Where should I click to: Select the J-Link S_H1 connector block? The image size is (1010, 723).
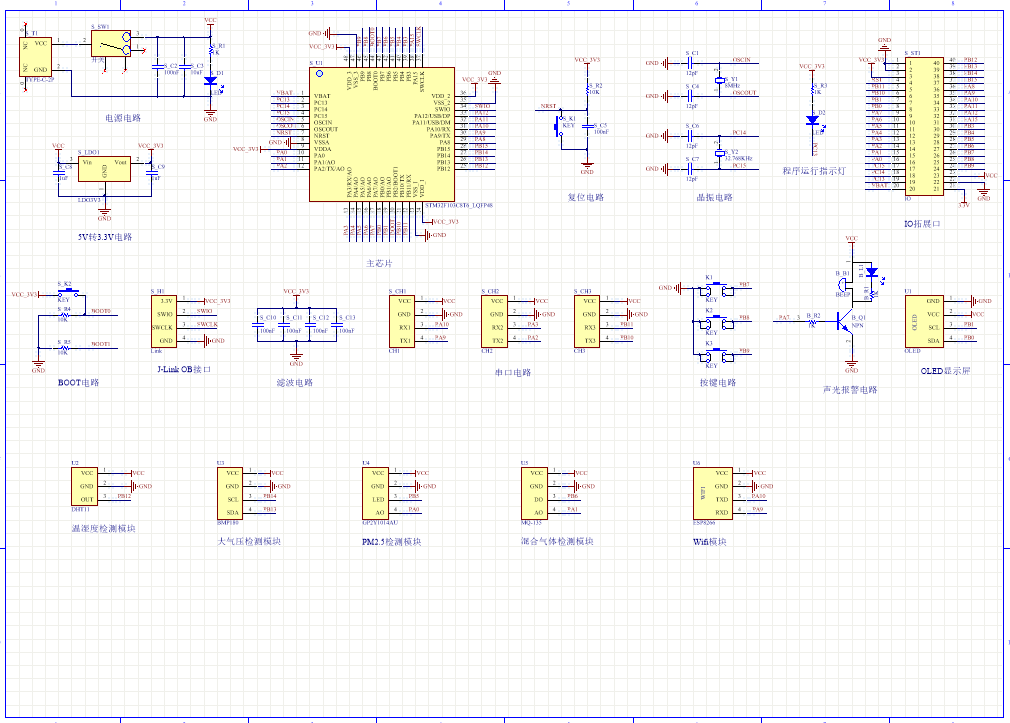pos(166,320)
